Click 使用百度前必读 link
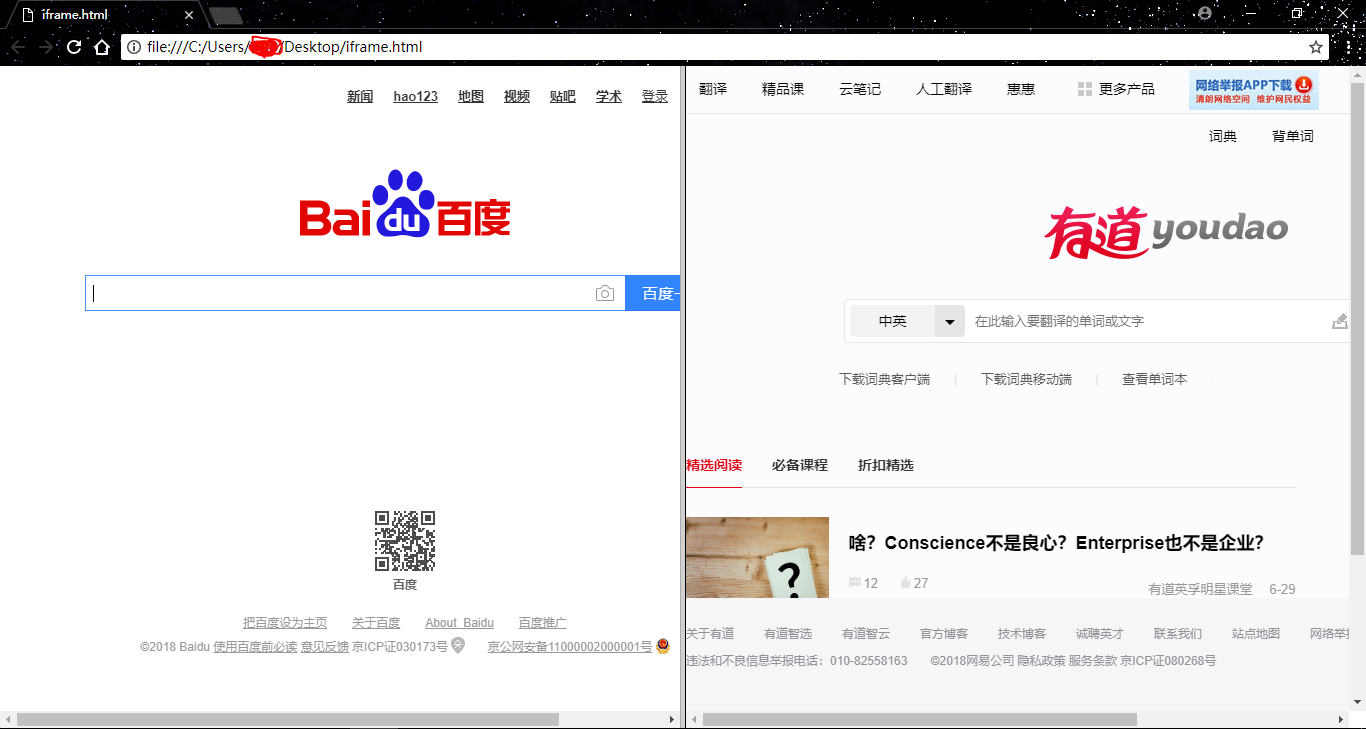 [x=255, y=646]
